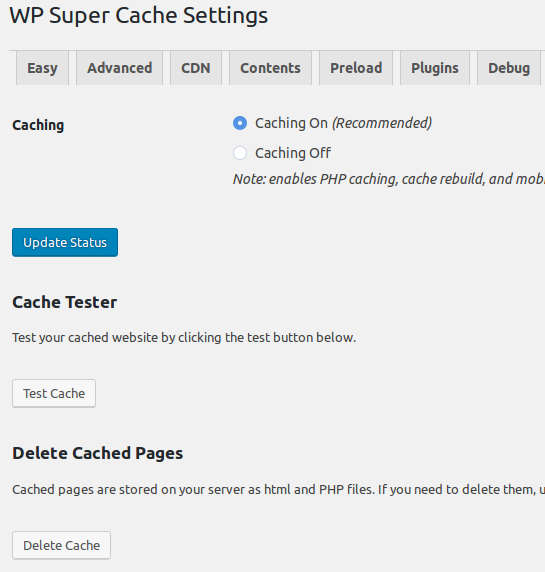
Task: Click the Cache Tester heading
Action: pyautogui.click(x=65, y=302)
